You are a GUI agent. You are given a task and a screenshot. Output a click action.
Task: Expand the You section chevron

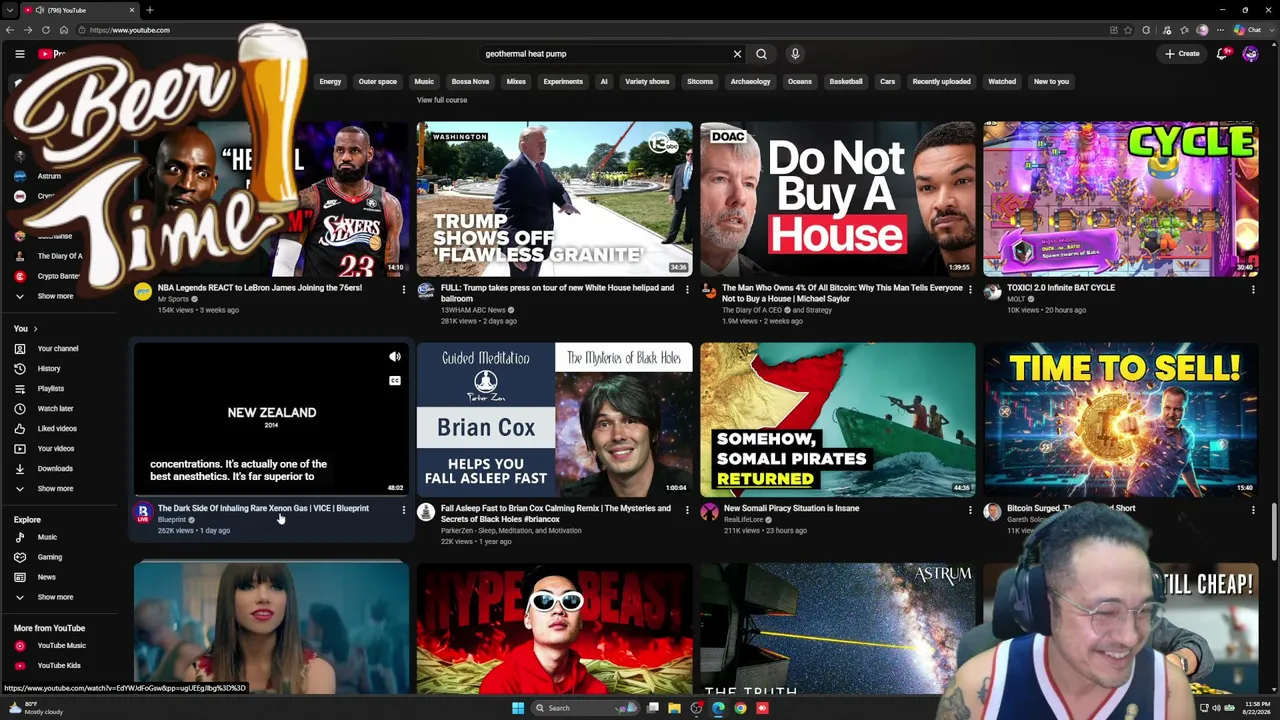click(35, 329)
